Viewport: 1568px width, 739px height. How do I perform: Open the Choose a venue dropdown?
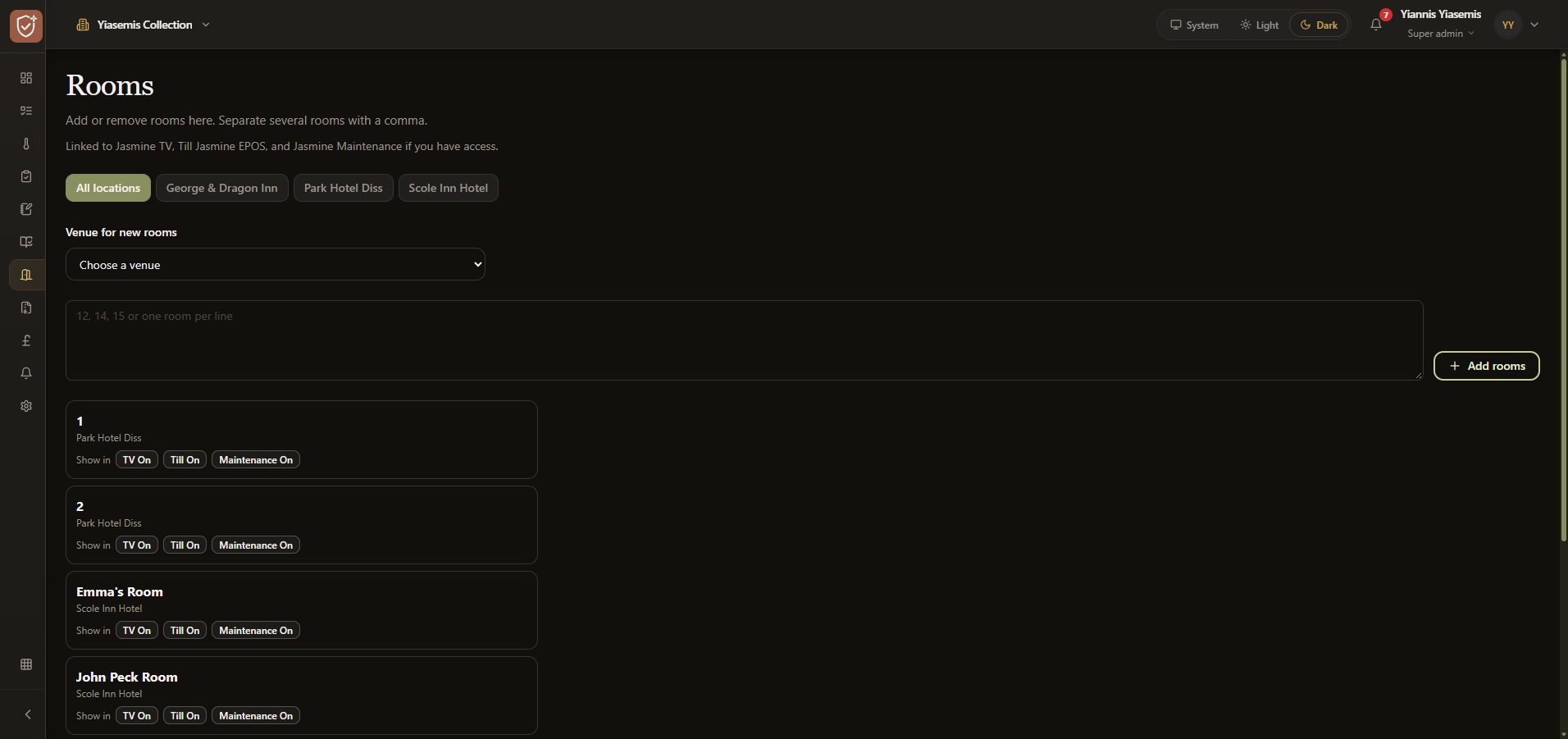coord(276,264)
